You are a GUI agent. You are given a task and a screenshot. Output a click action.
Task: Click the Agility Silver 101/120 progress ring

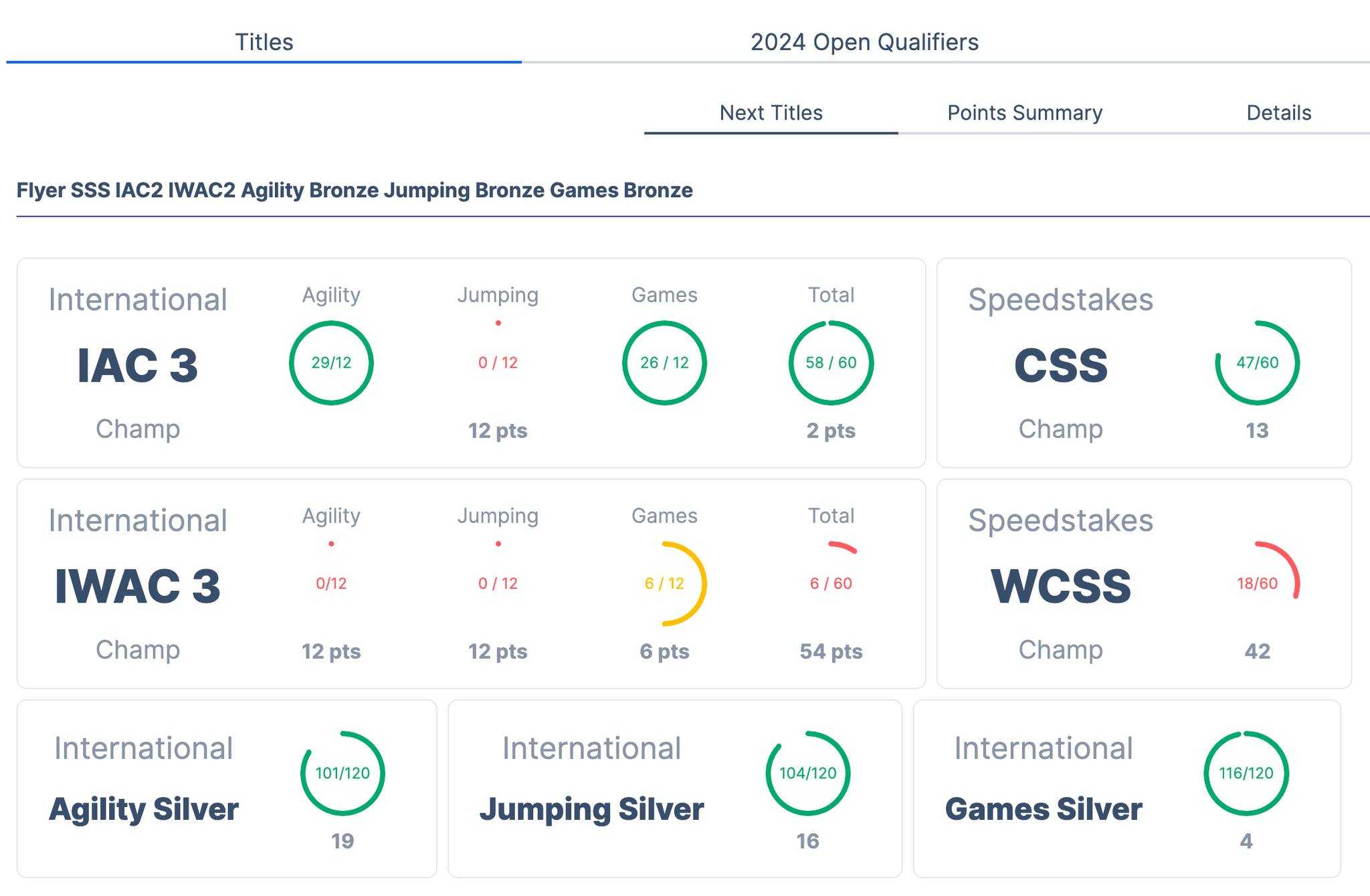coord(342,773)
